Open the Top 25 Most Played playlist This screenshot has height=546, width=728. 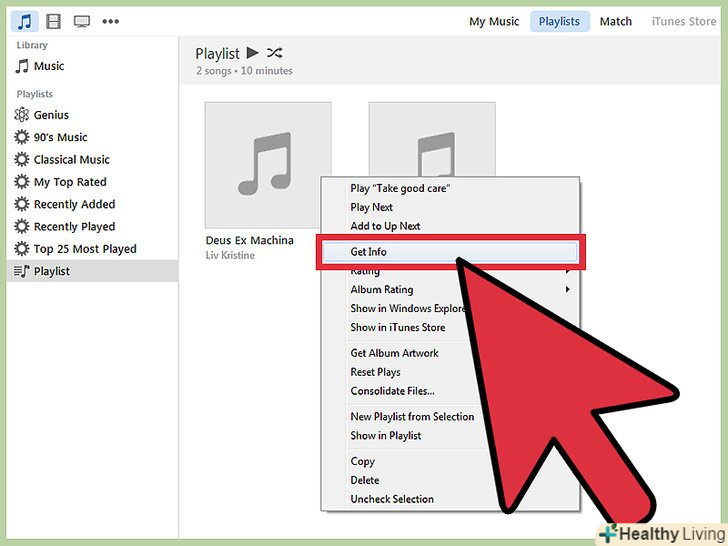coord(85,249)
